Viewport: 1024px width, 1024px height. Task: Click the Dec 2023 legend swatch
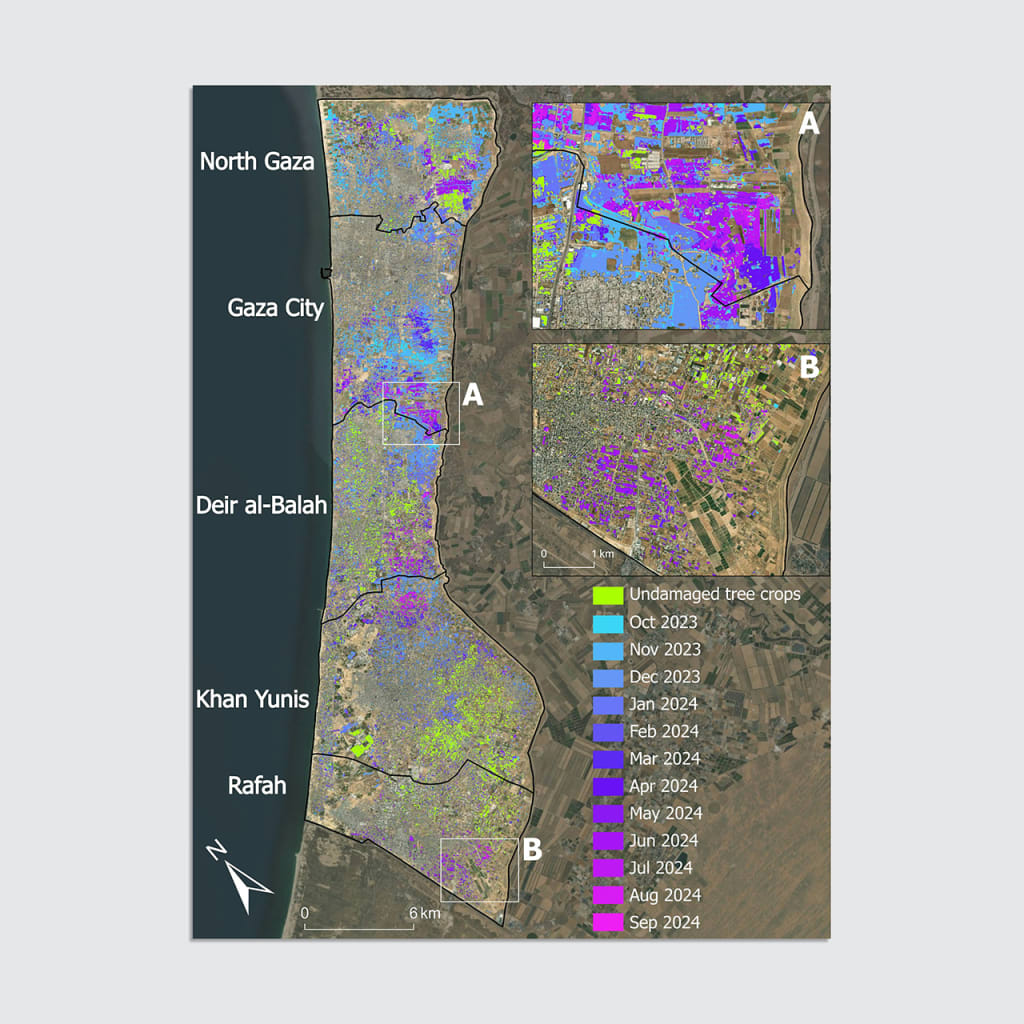pos(608,677)
